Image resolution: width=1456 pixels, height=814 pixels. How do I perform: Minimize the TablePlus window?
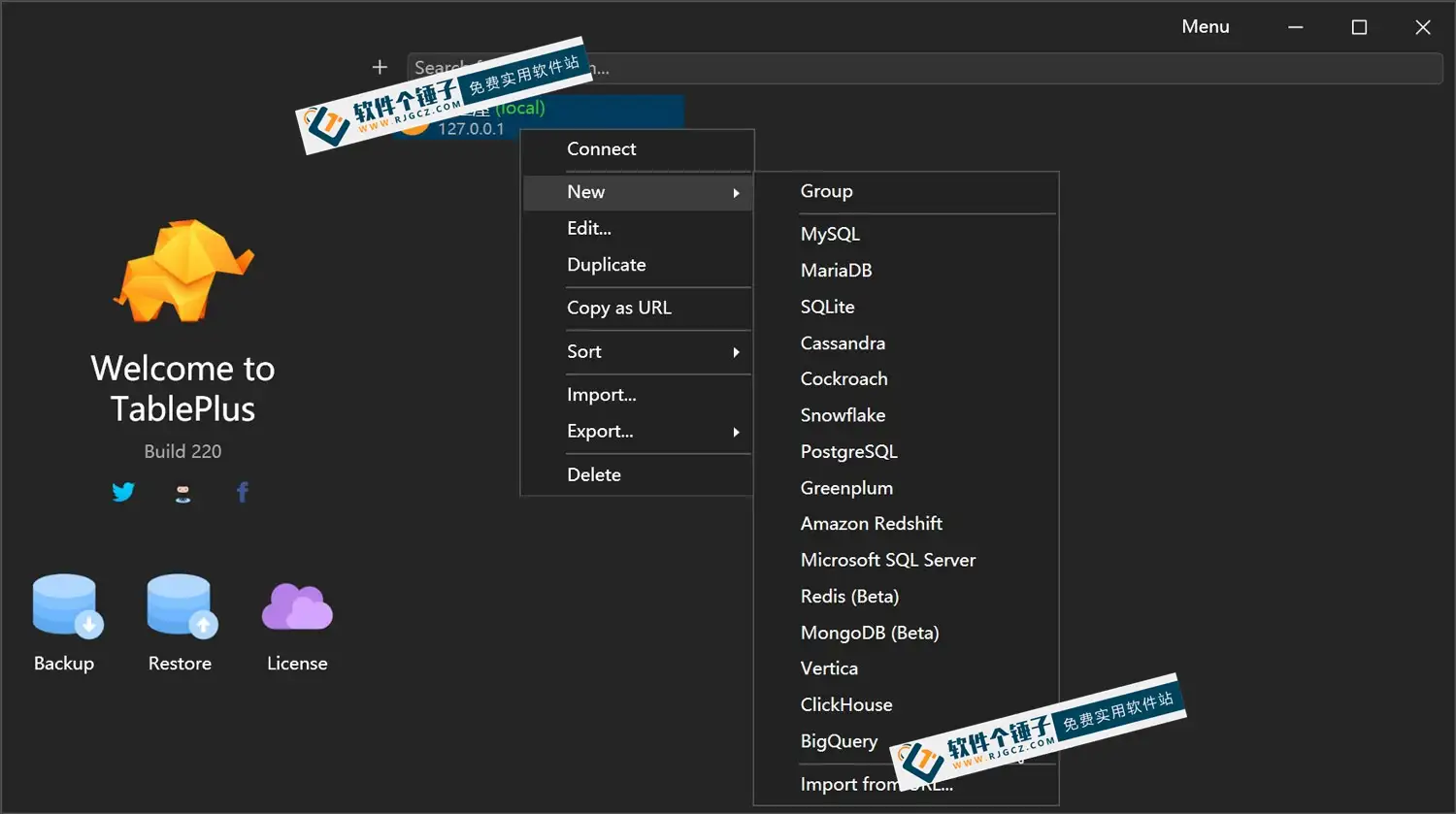1296,27
